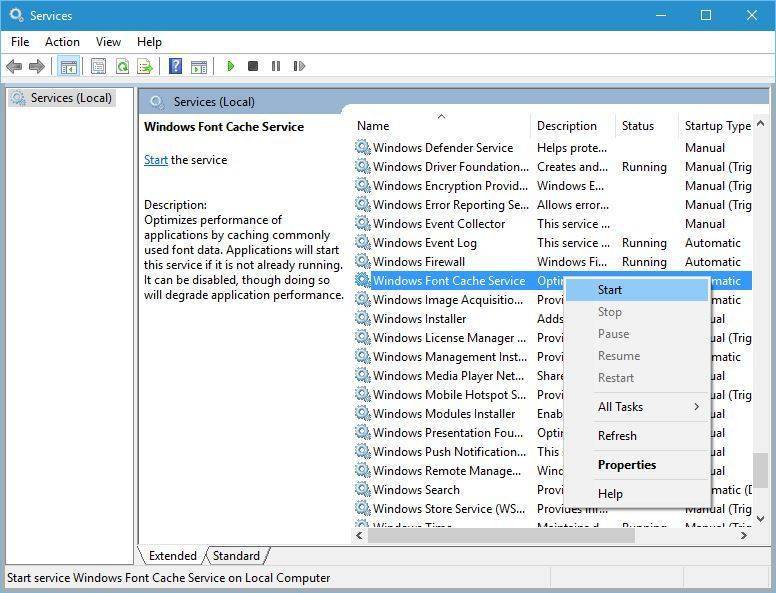Switch to the Extended tab
Viewport: 776px width, 593px height.
[172, 556]
